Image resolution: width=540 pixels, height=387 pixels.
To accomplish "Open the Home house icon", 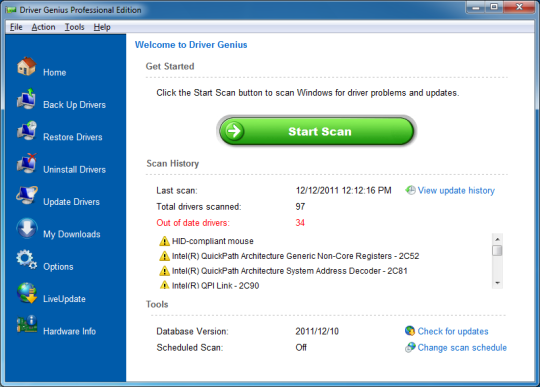I will 27,66.
